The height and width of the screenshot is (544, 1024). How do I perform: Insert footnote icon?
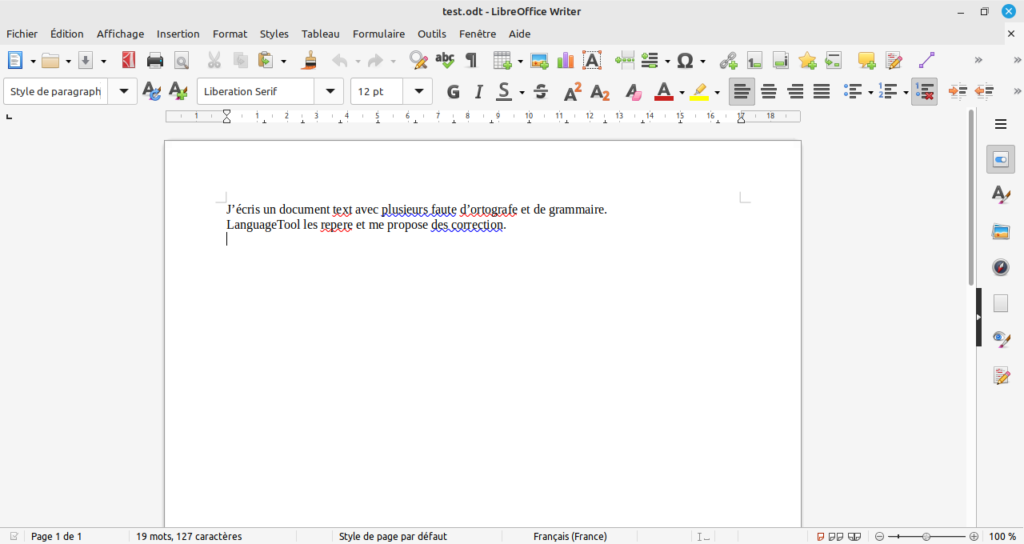tap(754, 61)
